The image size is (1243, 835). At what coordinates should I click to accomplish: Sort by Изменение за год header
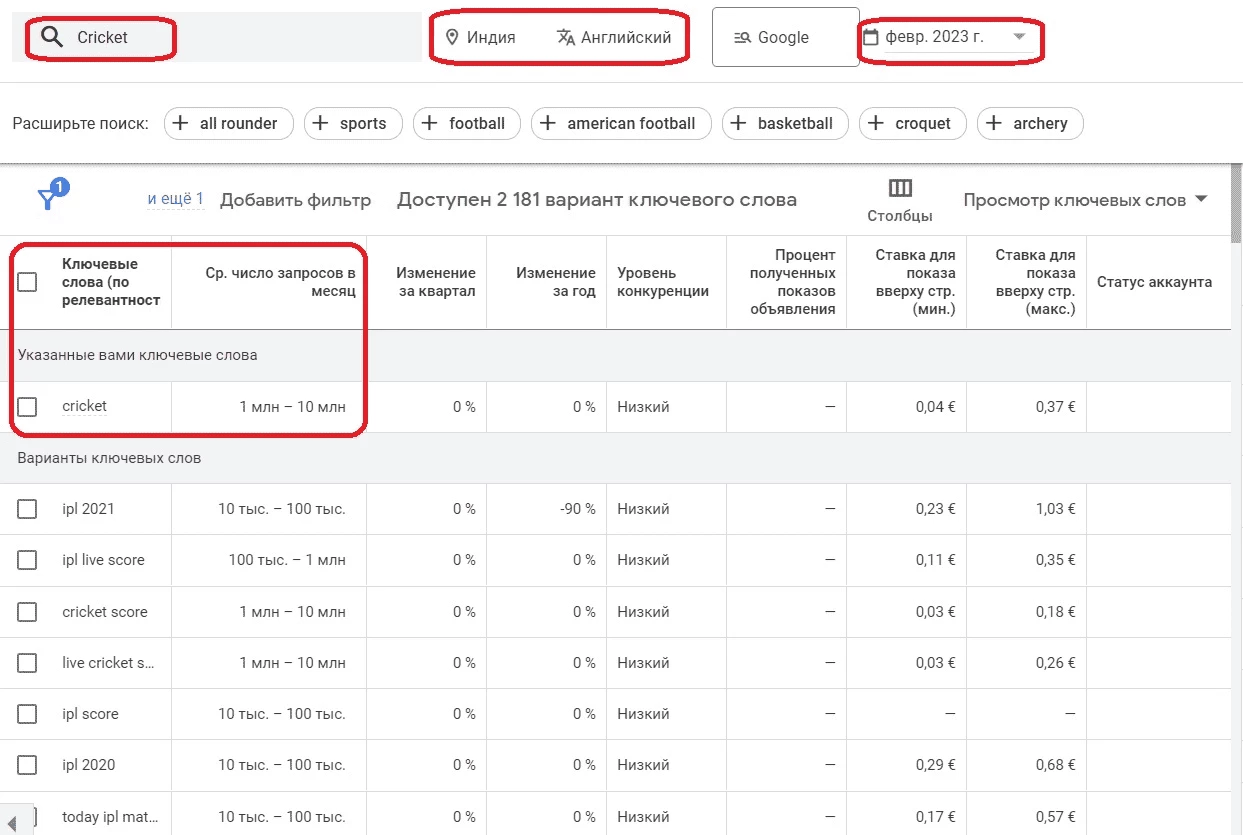556,282
